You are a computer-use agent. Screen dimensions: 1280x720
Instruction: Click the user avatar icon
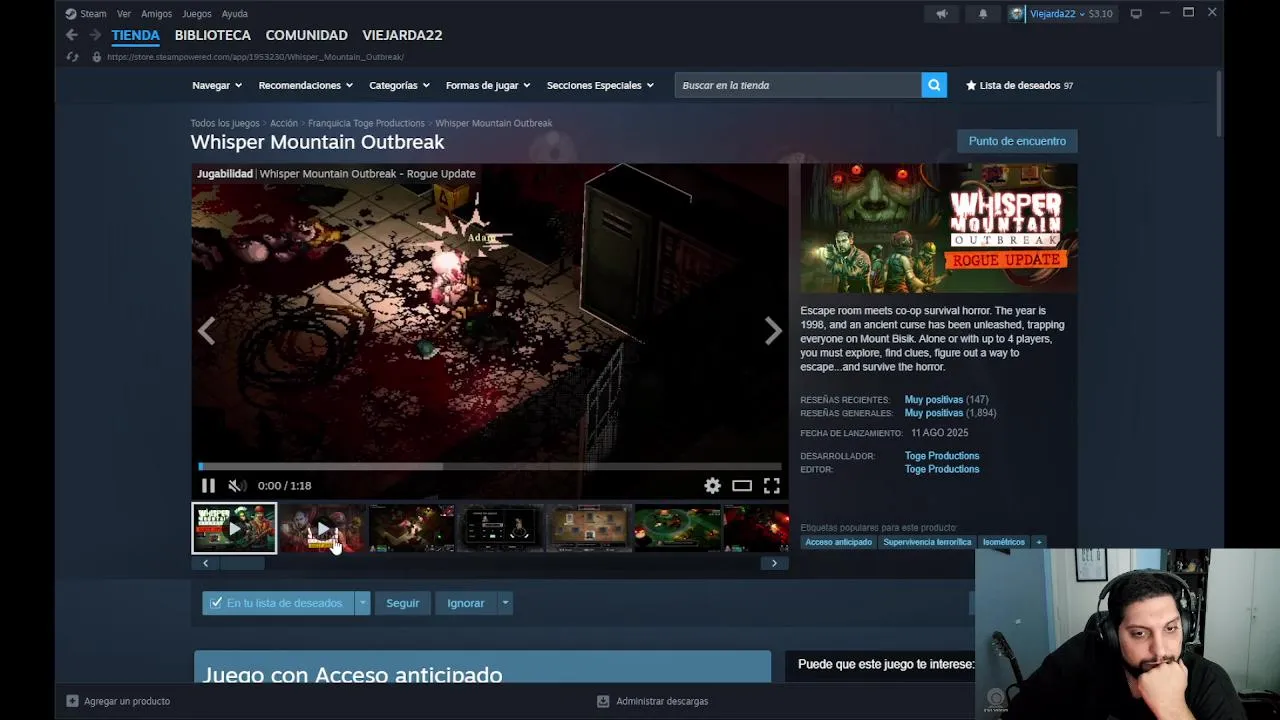coord(1017,14)
